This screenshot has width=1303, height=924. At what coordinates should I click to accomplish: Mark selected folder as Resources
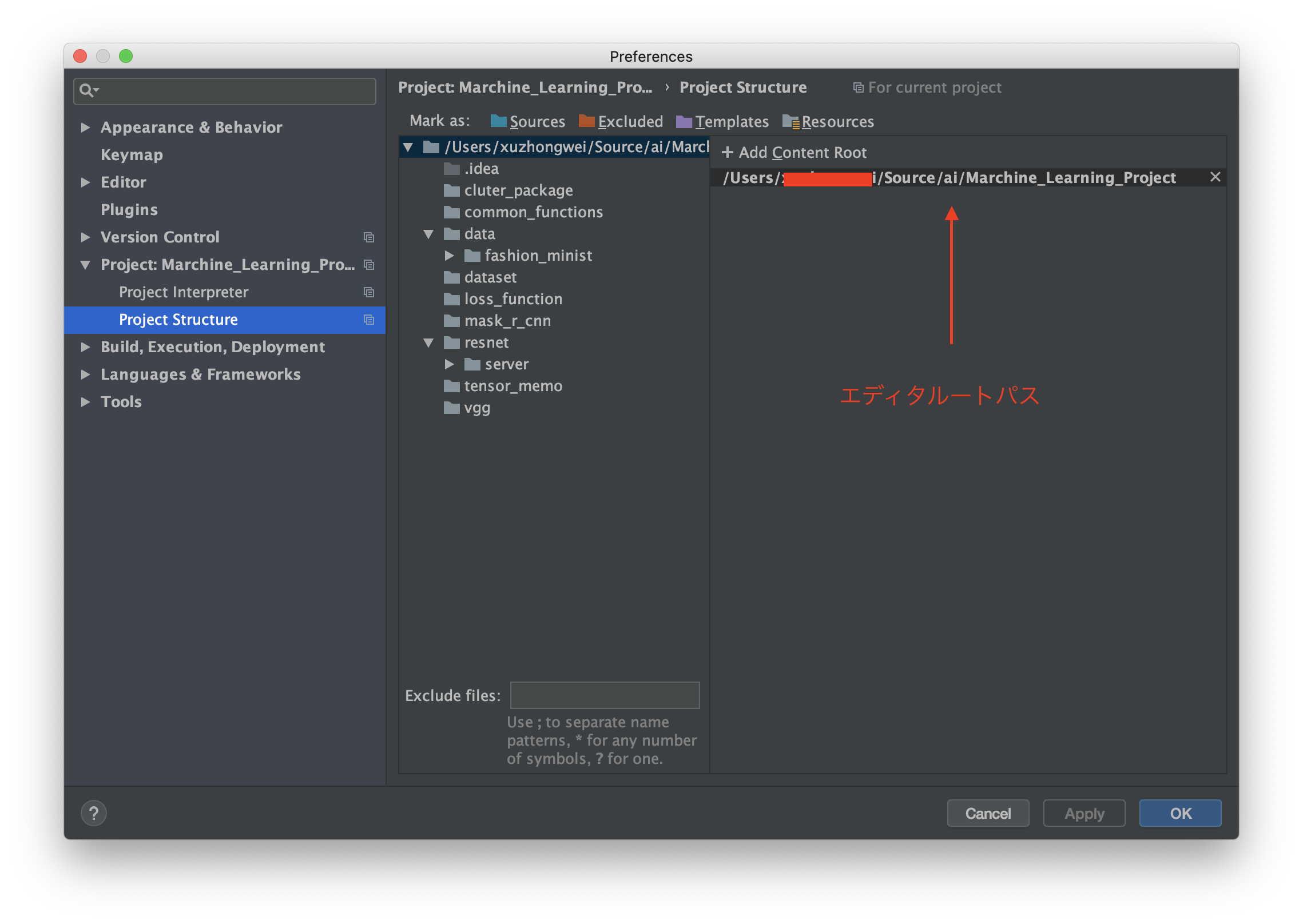point(837,121)
